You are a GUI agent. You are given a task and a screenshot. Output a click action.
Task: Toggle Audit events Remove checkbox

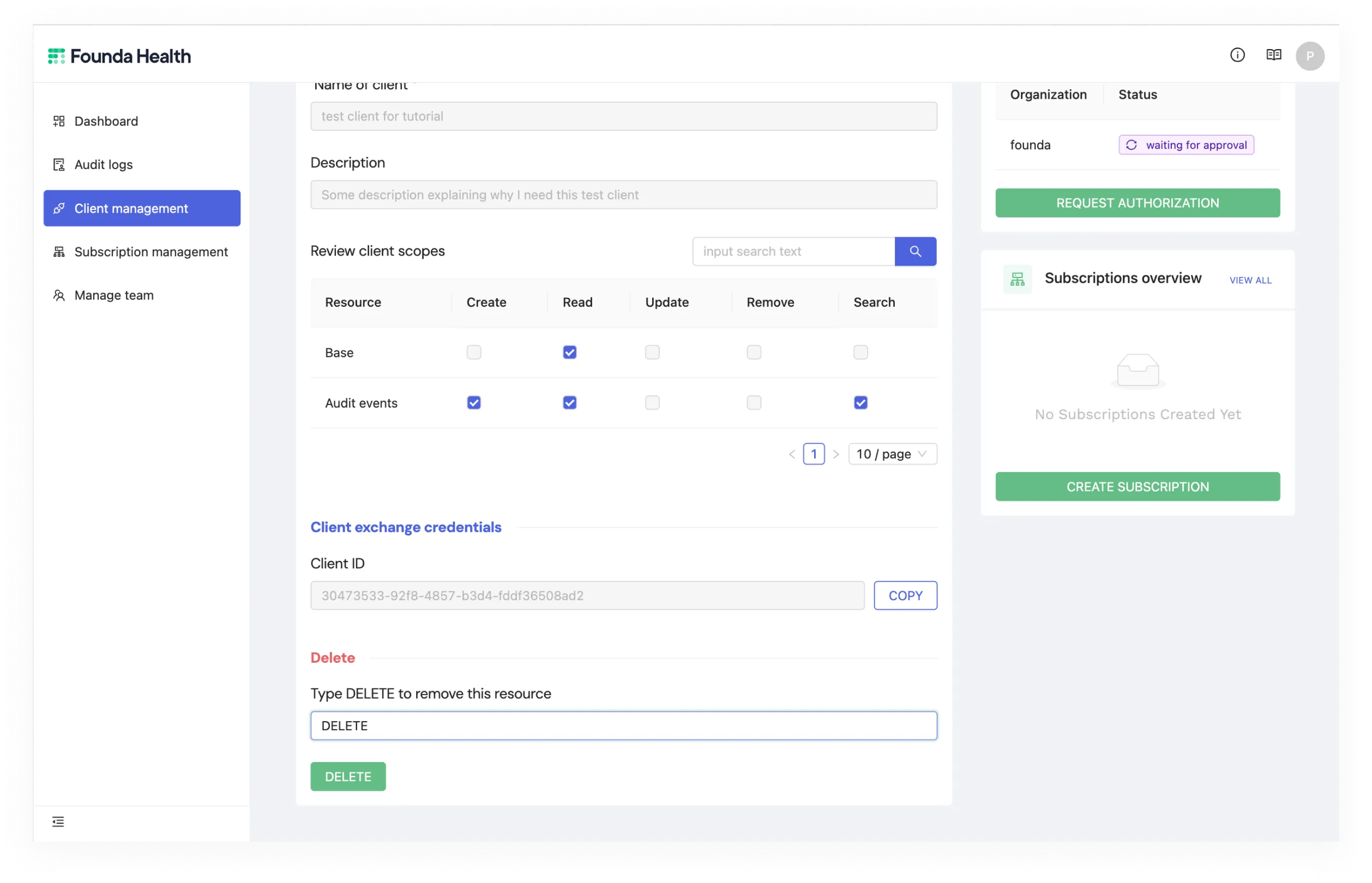coord(754,402)
